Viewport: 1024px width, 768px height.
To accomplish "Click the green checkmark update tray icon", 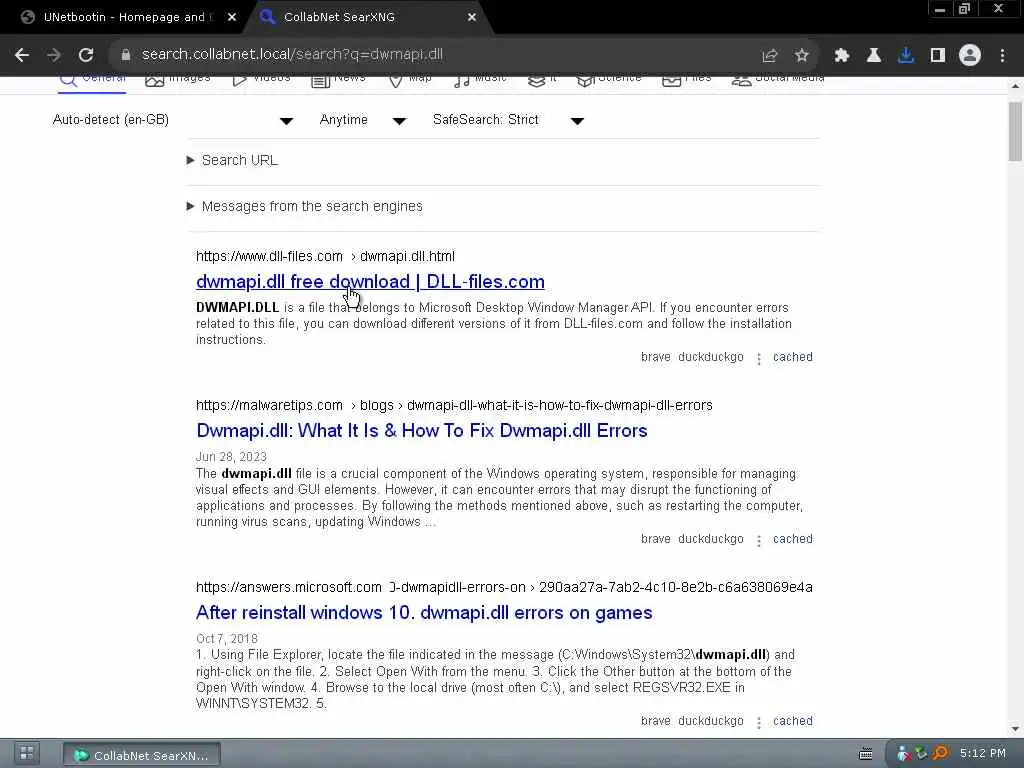I will coord(921,754).
